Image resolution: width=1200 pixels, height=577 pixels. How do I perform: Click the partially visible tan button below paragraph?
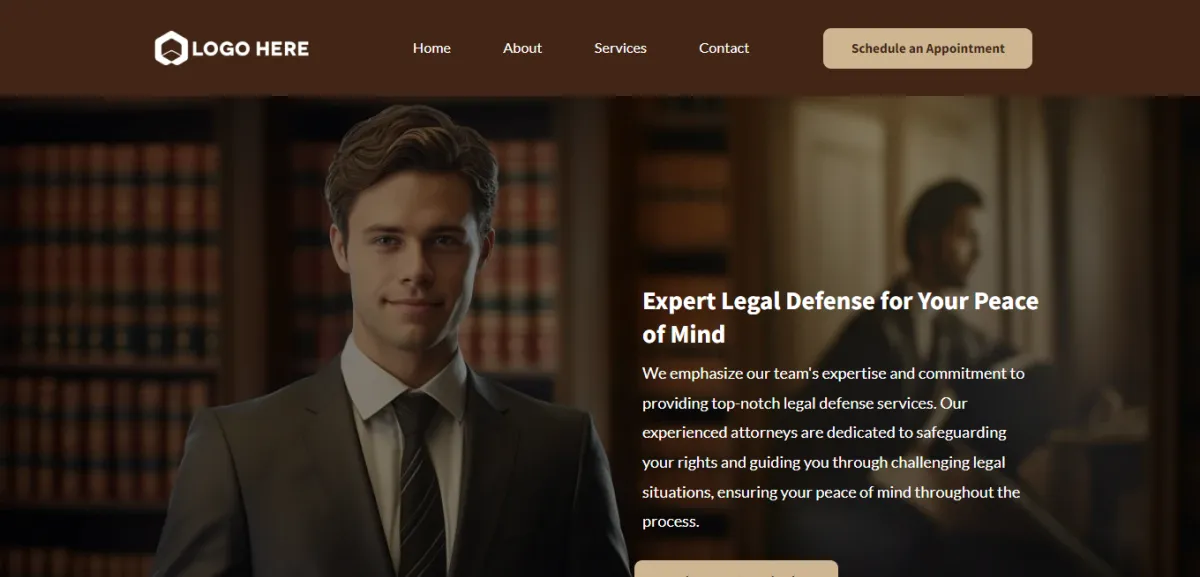pyautogui.click(x=736, y=569)
